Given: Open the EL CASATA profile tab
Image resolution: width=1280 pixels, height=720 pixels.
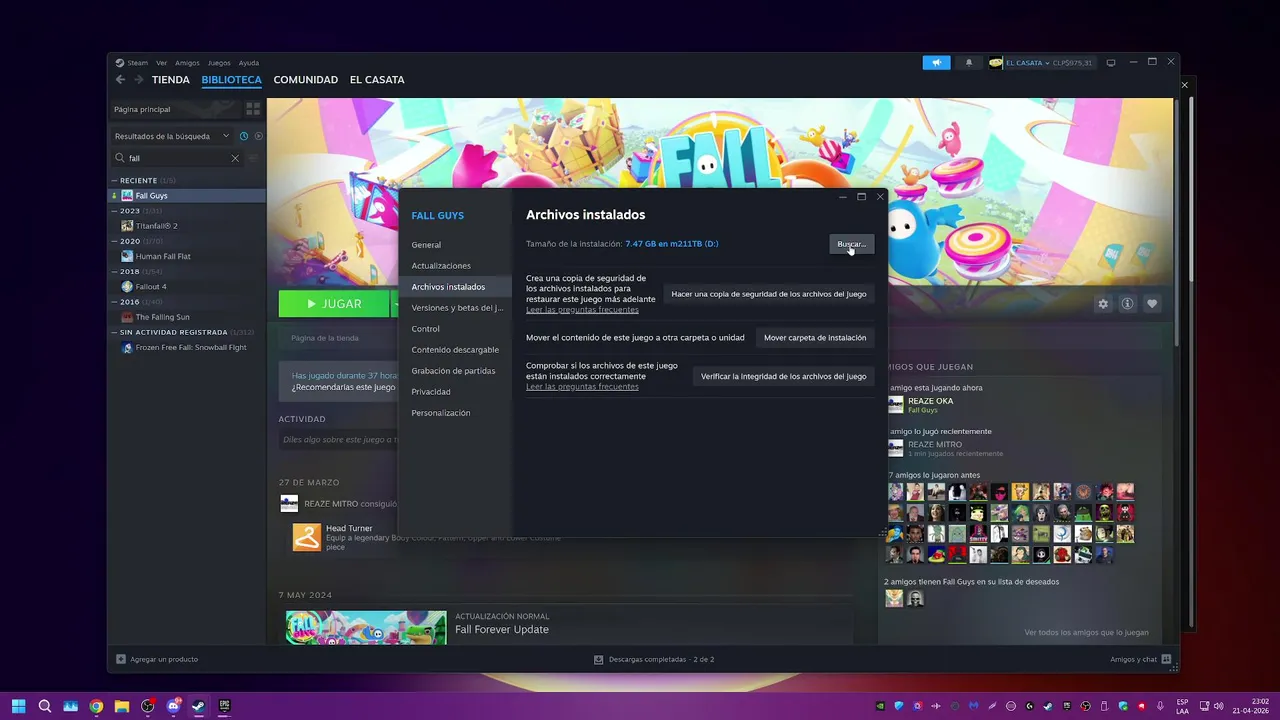Looking at the screenshot, I should point(377,80).
